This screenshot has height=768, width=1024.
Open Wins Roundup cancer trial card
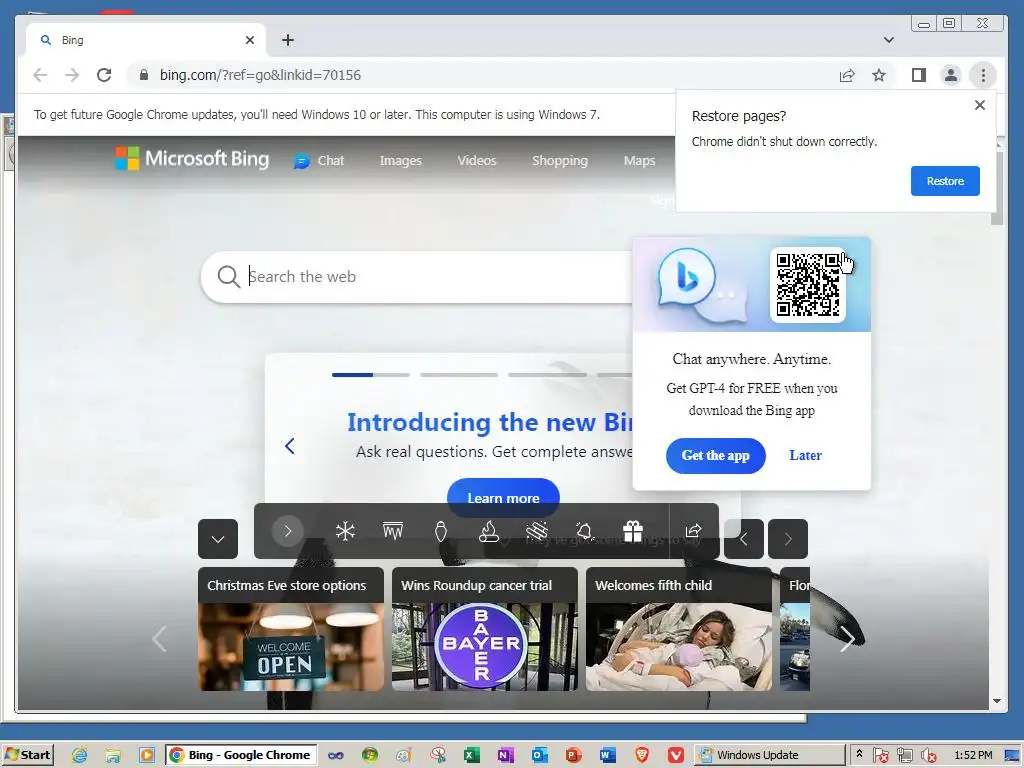click(x=485, y=628)
